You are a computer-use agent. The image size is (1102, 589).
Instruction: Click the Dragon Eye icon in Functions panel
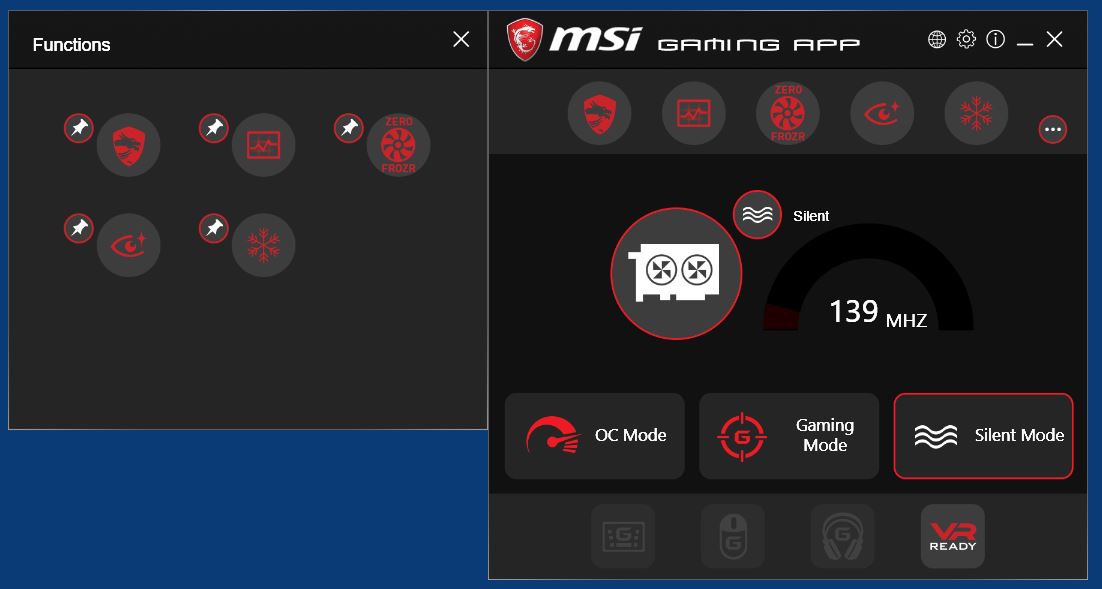point(129,145)
